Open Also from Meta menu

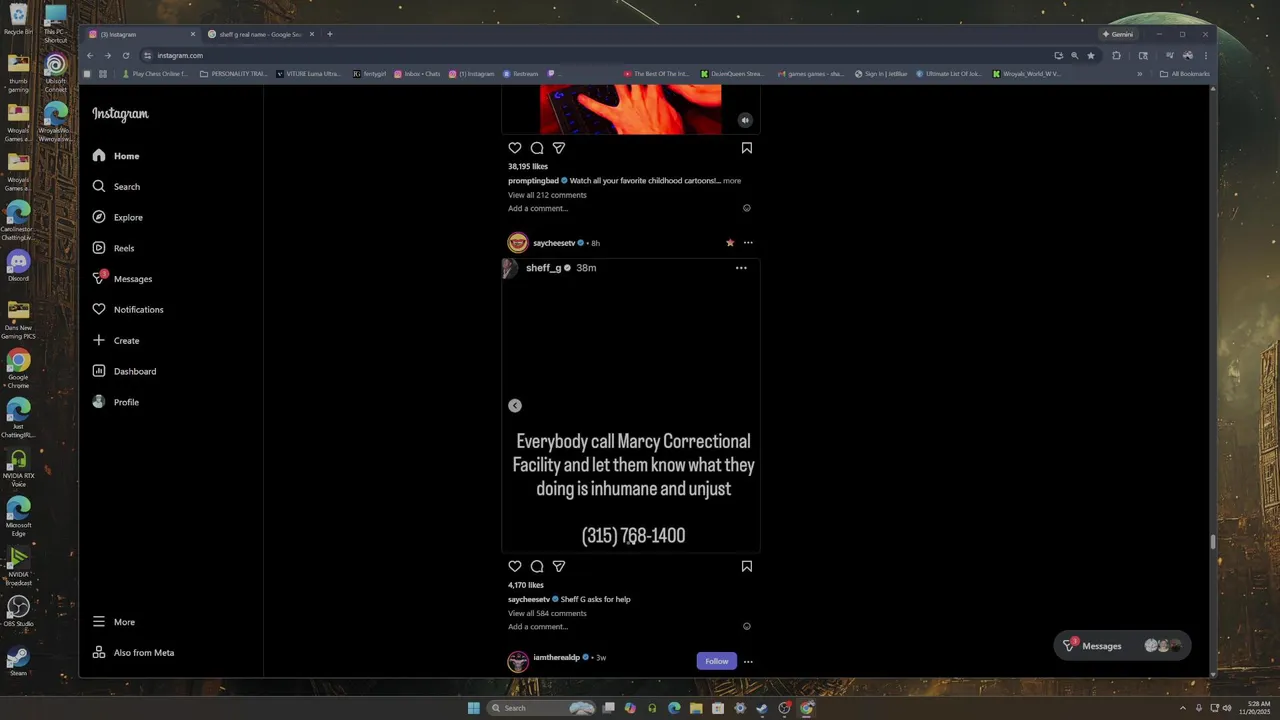tap(132, 653)
